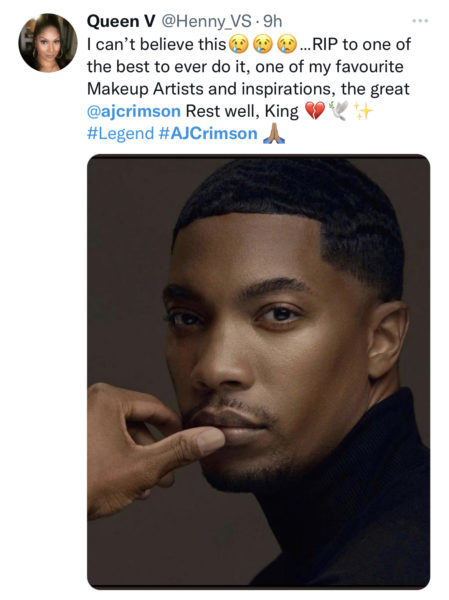Browse the #AJCrimson hashtag
The height and width of the screenshot is (600, 449).
[x=208, y=134]
